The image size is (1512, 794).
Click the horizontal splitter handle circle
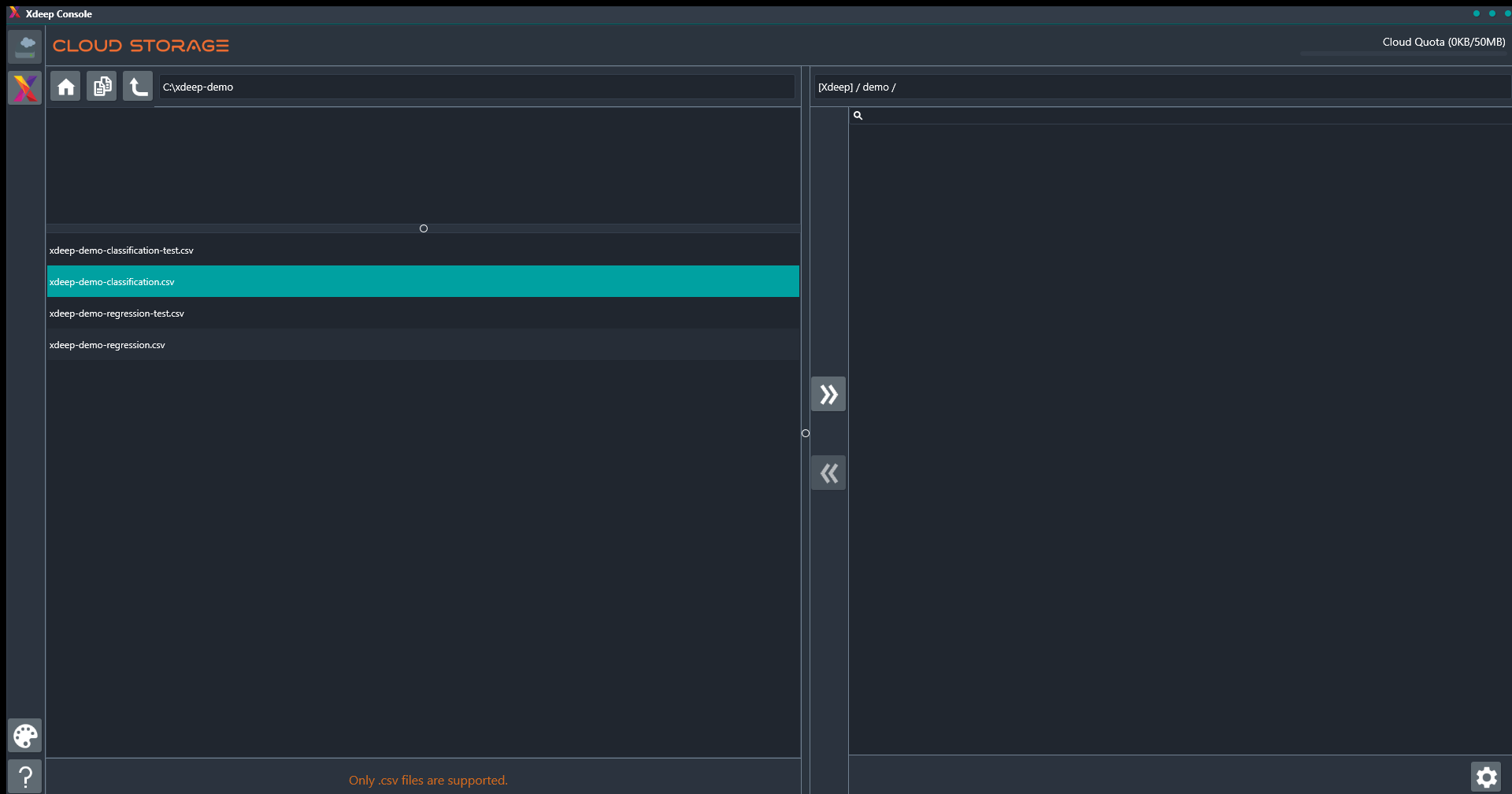(x=424, y=228)
